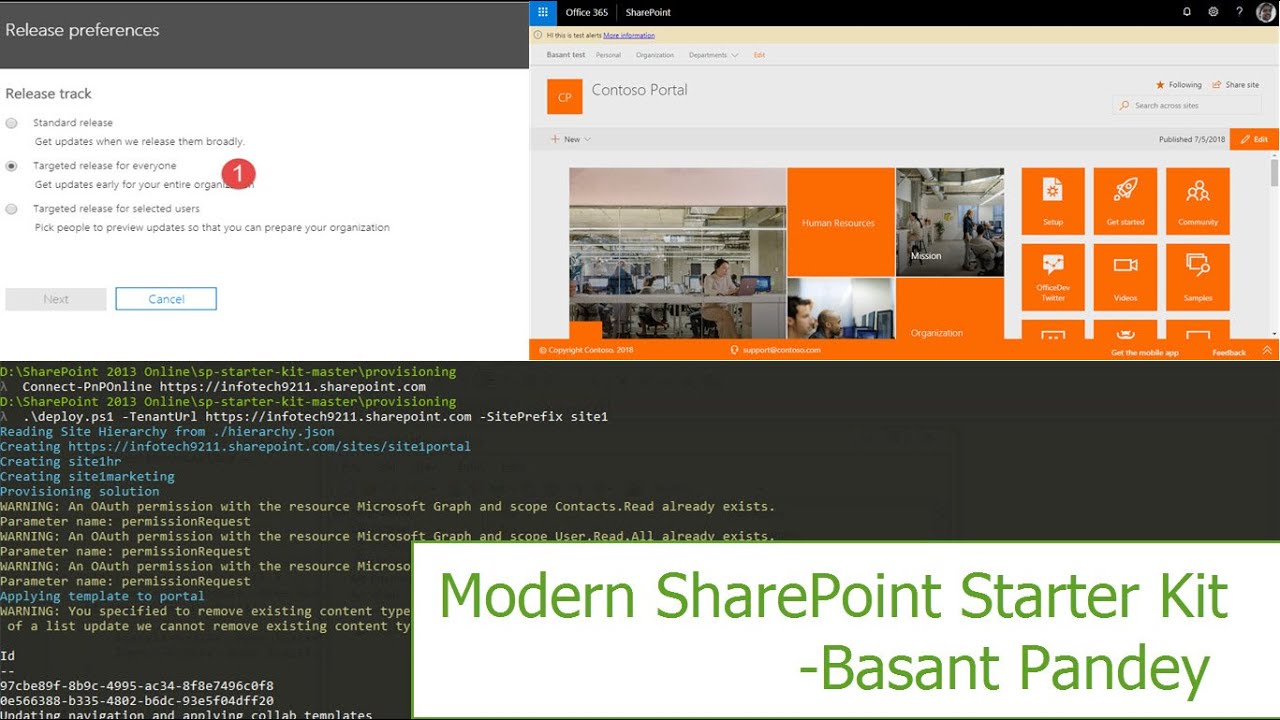Open the Personal navigation item
The width and height of the screenshot is (1280, 720).
point(608,55)
